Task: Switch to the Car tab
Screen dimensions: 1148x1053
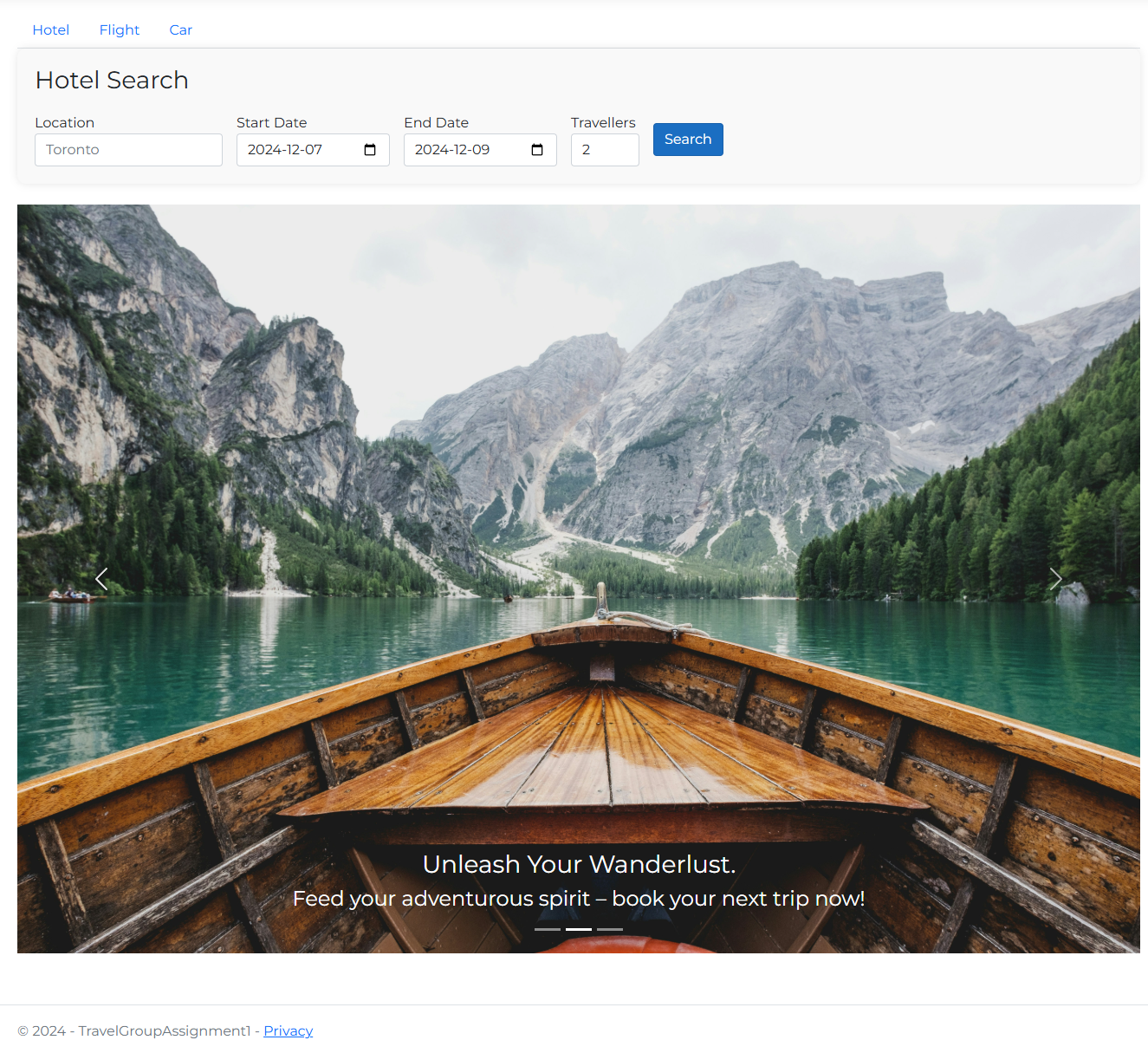Action: click(x=180, y=29)
